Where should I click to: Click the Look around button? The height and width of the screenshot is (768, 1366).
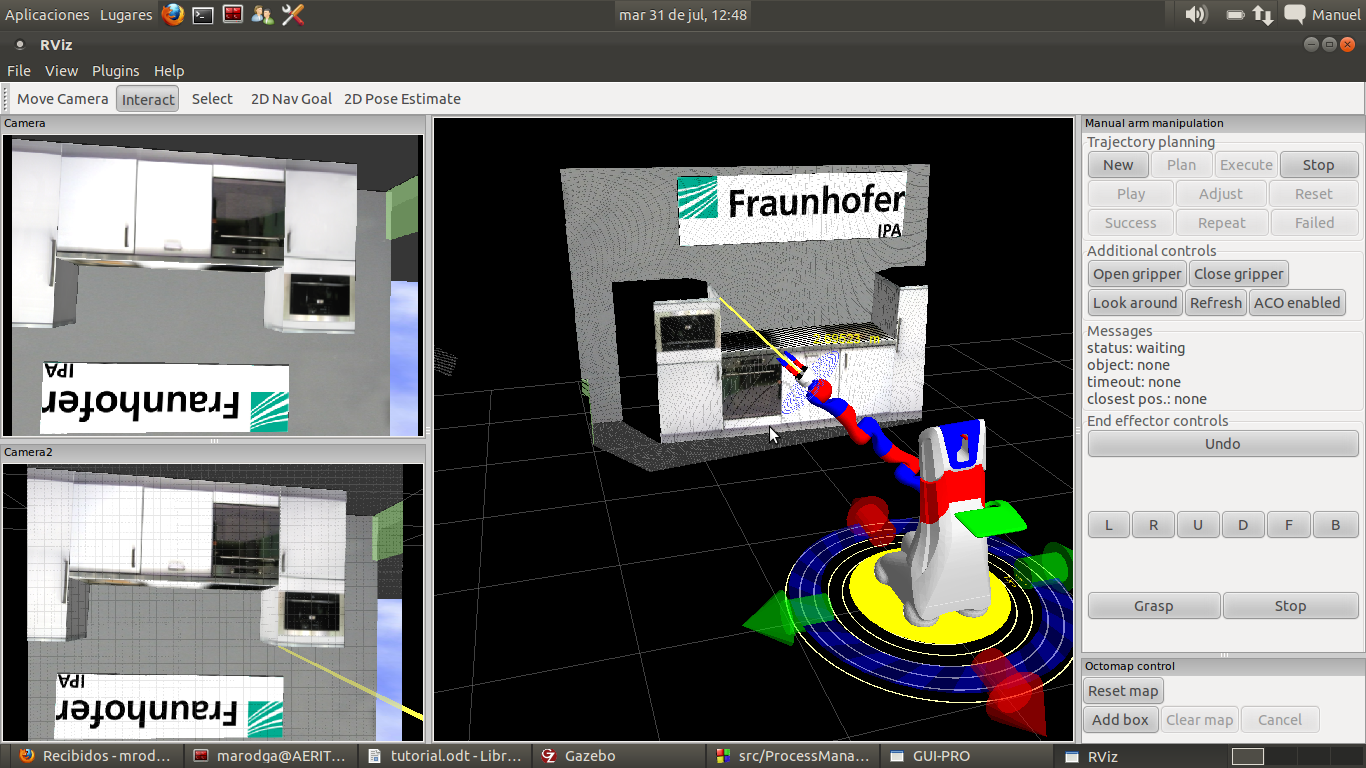[x=1135, y=303]
